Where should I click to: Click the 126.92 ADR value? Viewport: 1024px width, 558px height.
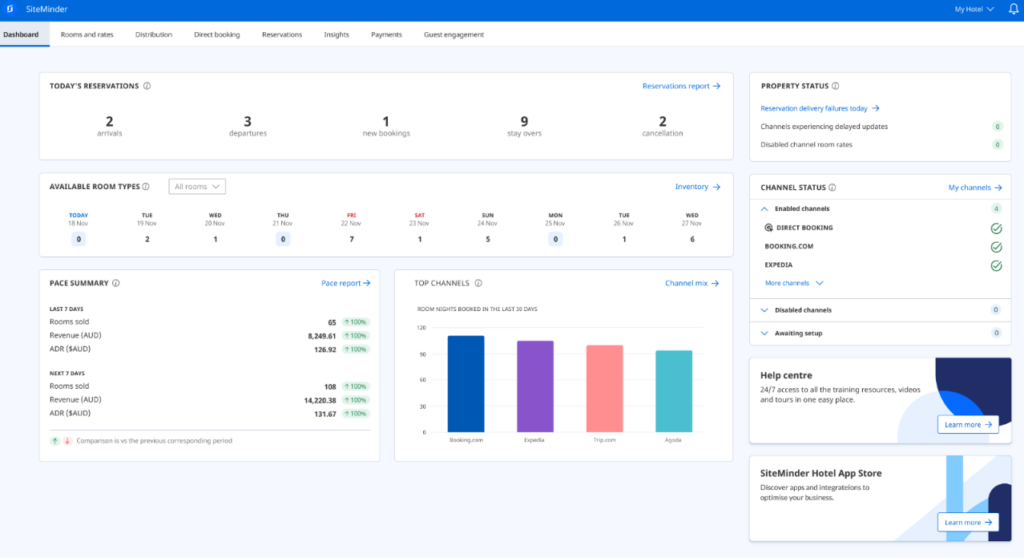point(325,350)
